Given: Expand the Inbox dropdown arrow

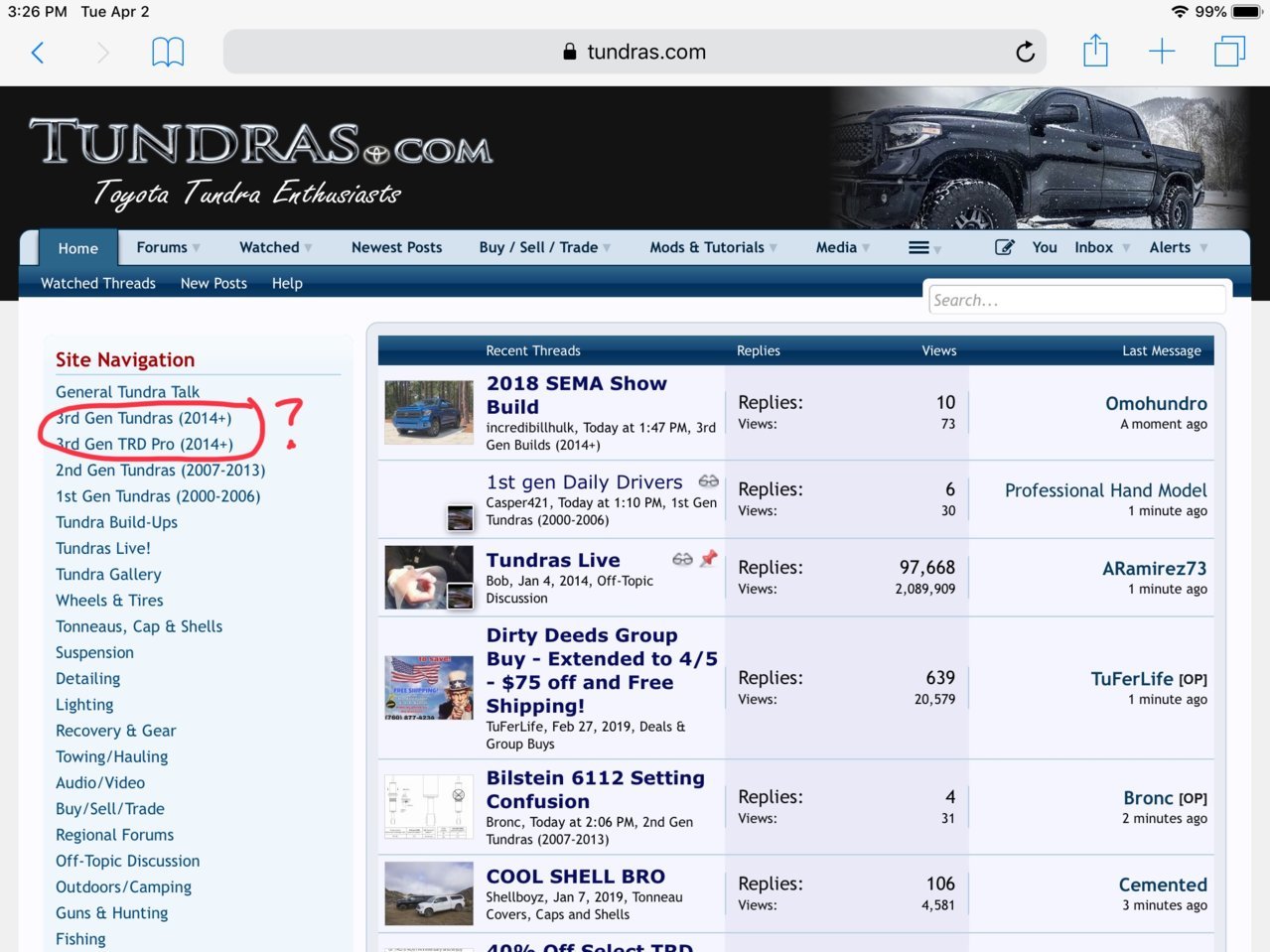Looking at the screenshot, I should tap(1126, 248).
